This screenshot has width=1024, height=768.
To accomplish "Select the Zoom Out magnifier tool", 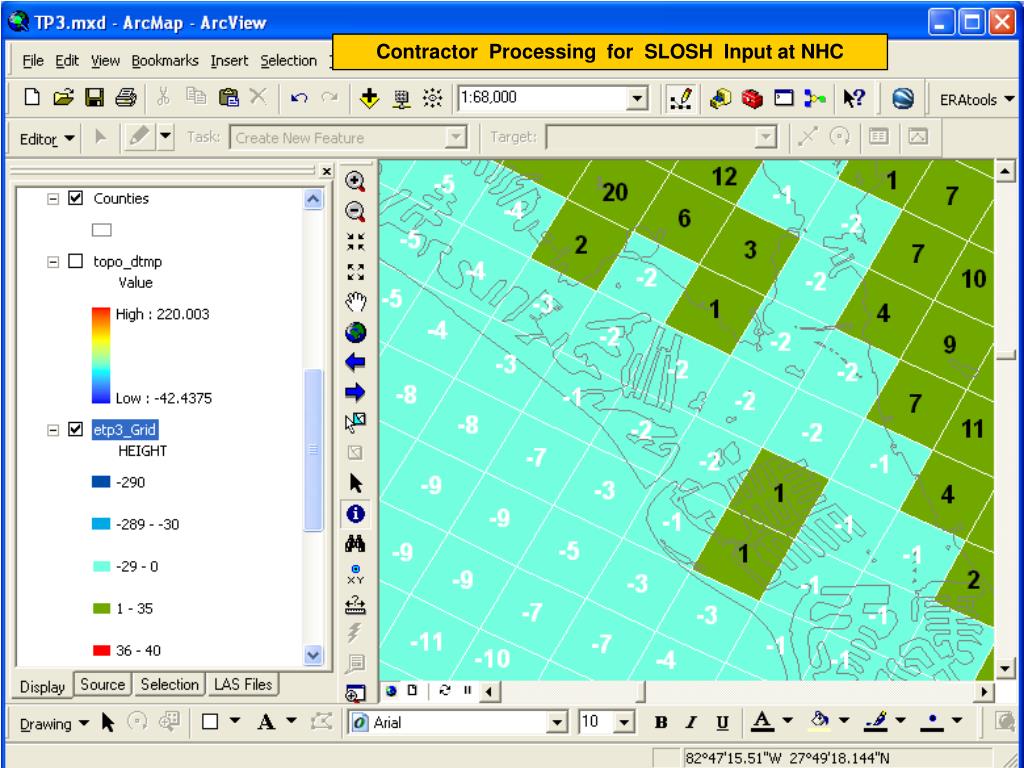I will [355, 212].
